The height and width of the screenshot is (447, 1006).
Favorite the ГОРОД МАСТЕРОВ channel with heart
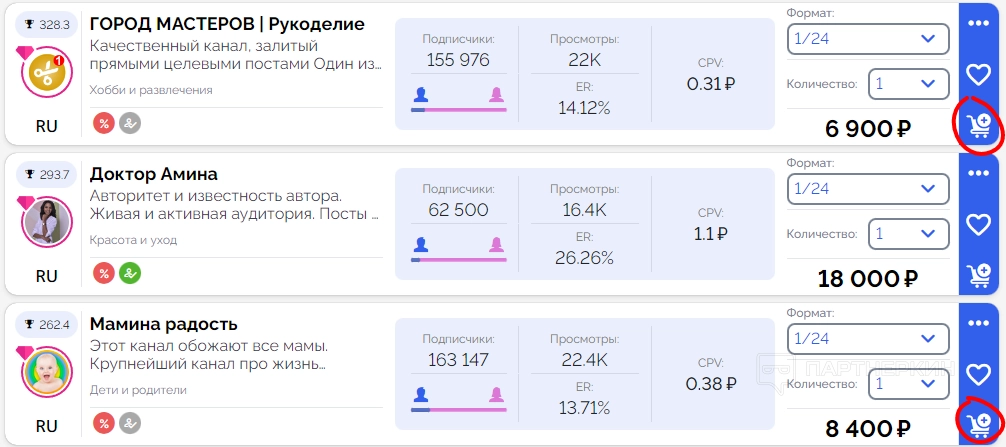coord(978,74)
